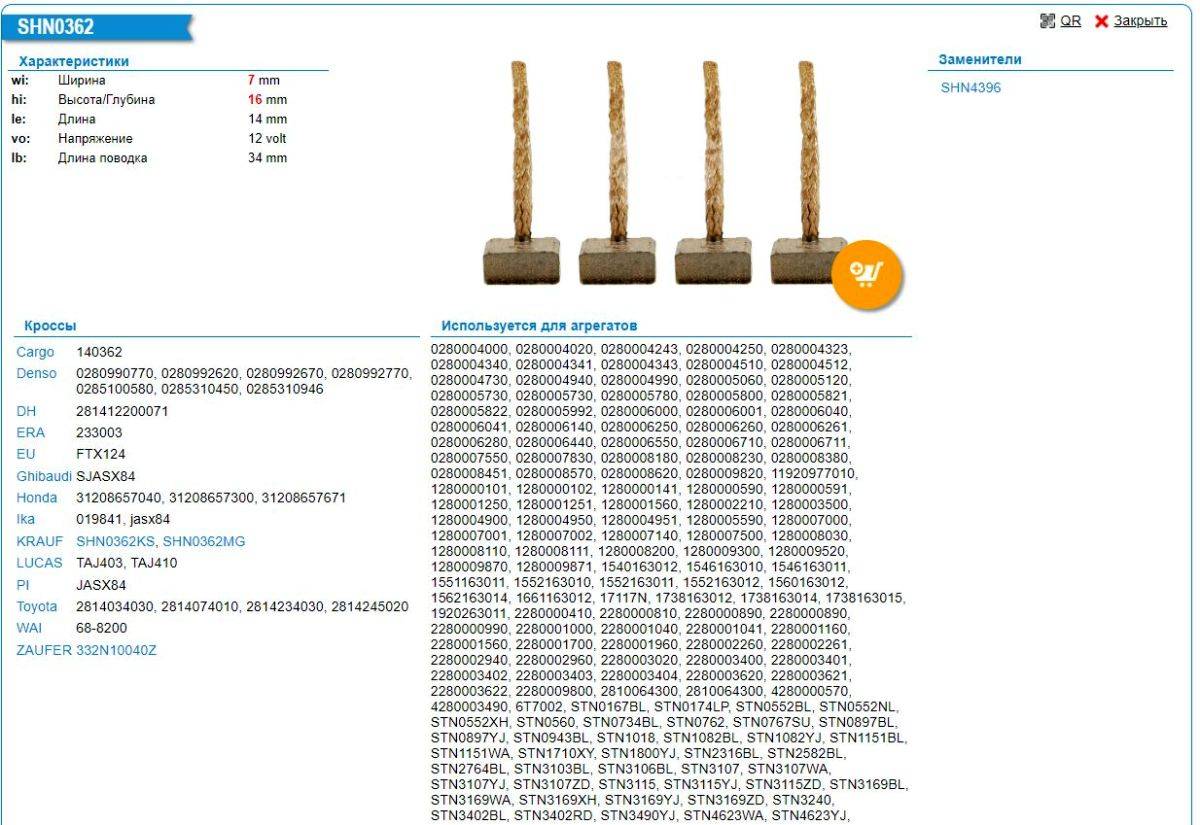This screenshot has width=1200, height=825.
Task: Click the Заменители section header
Action: (x=979, y=59)
